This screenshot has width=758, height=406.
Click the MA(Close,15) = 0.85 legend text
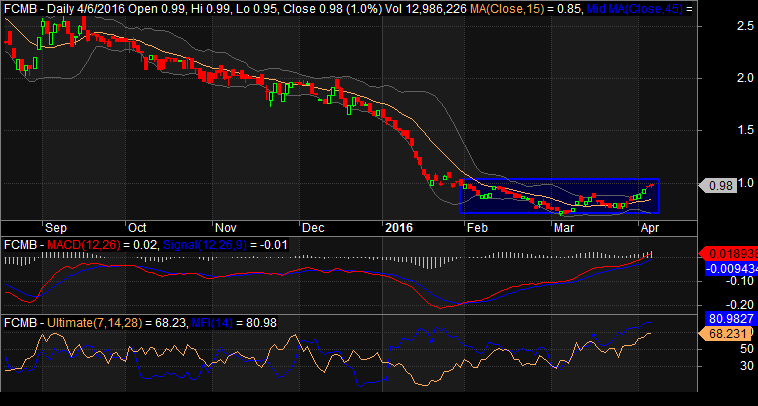(525, 9)
